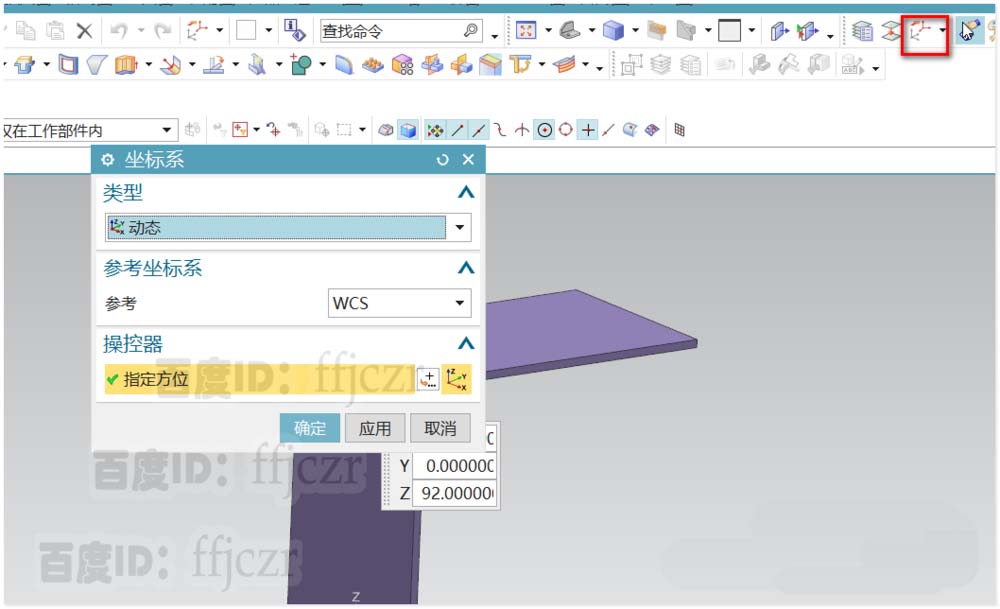Open the dropdown arrow beside undo
The height and width of the screenshot is (609, 1000).
pos(141,31)
